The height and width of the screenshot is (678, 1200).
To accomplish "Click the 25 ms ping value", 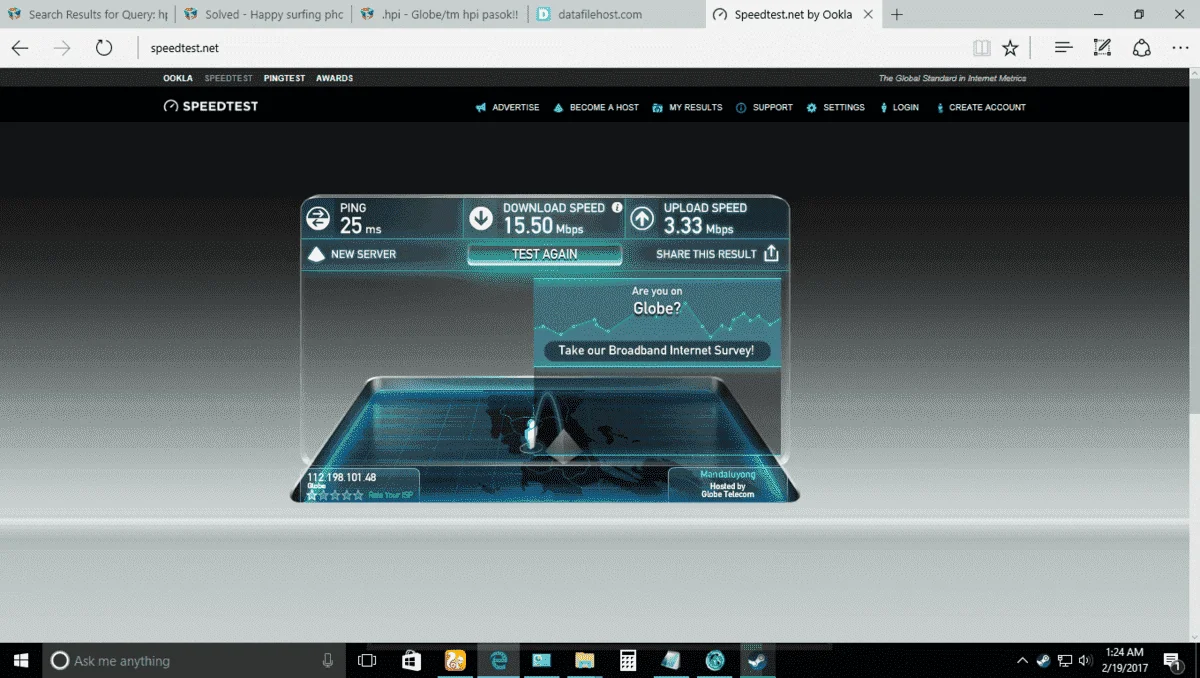I will pyautogui.click(x=360, y=227).
